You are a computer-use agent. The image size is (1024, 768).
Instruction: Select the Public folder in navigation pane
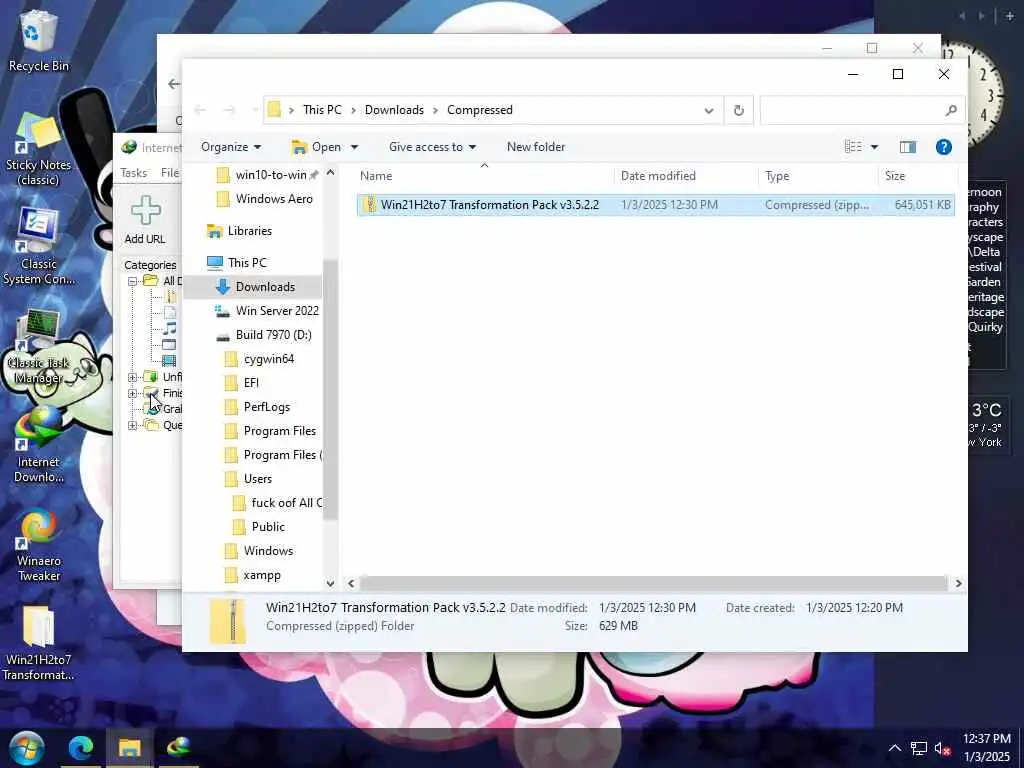[x=259, y=526]
